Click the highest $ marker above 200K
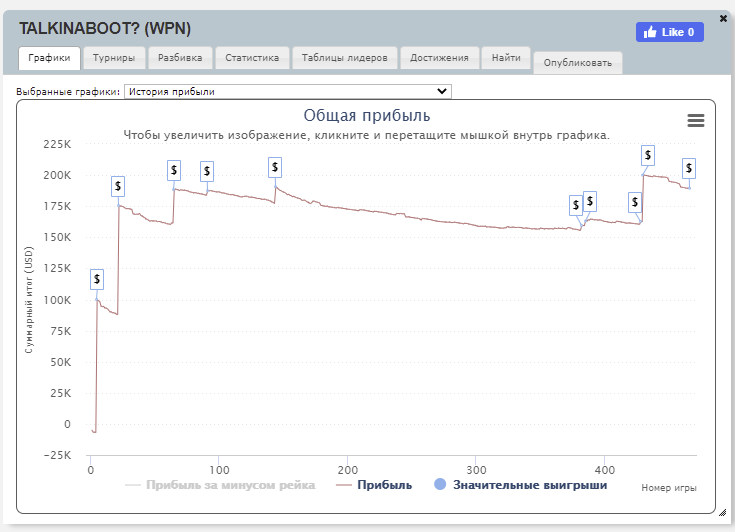The width and height of the screenshot is (735, 532). coord(648,155)
